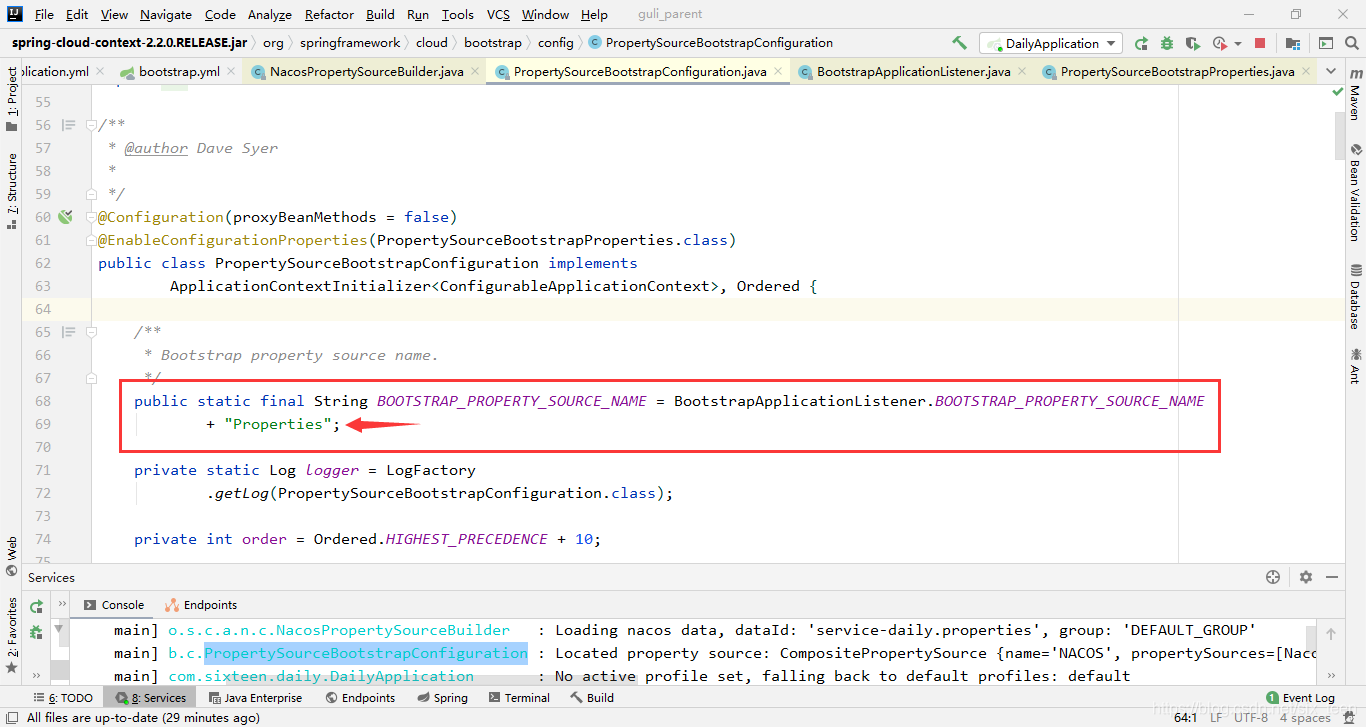Hide the Services panel with the minimize dash
1366x727 pixels.
pyautogui.click(x=1332, y=577)
